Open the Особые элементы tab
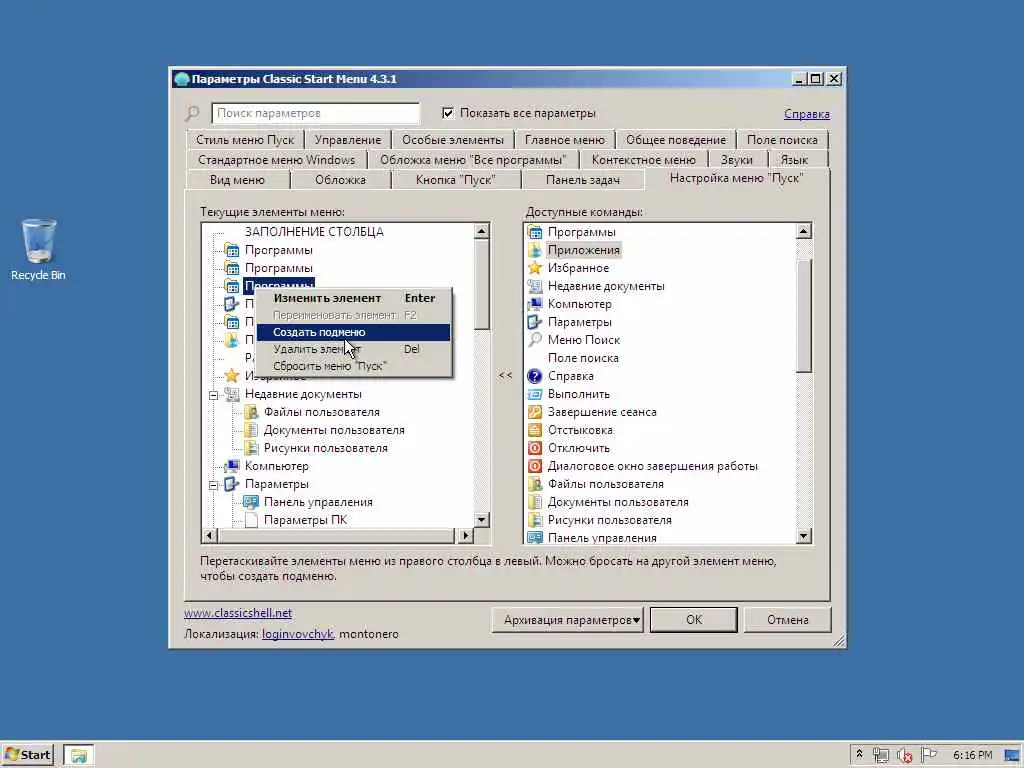This screenshot has height=768, width=1024. click(x=453, y=140)
